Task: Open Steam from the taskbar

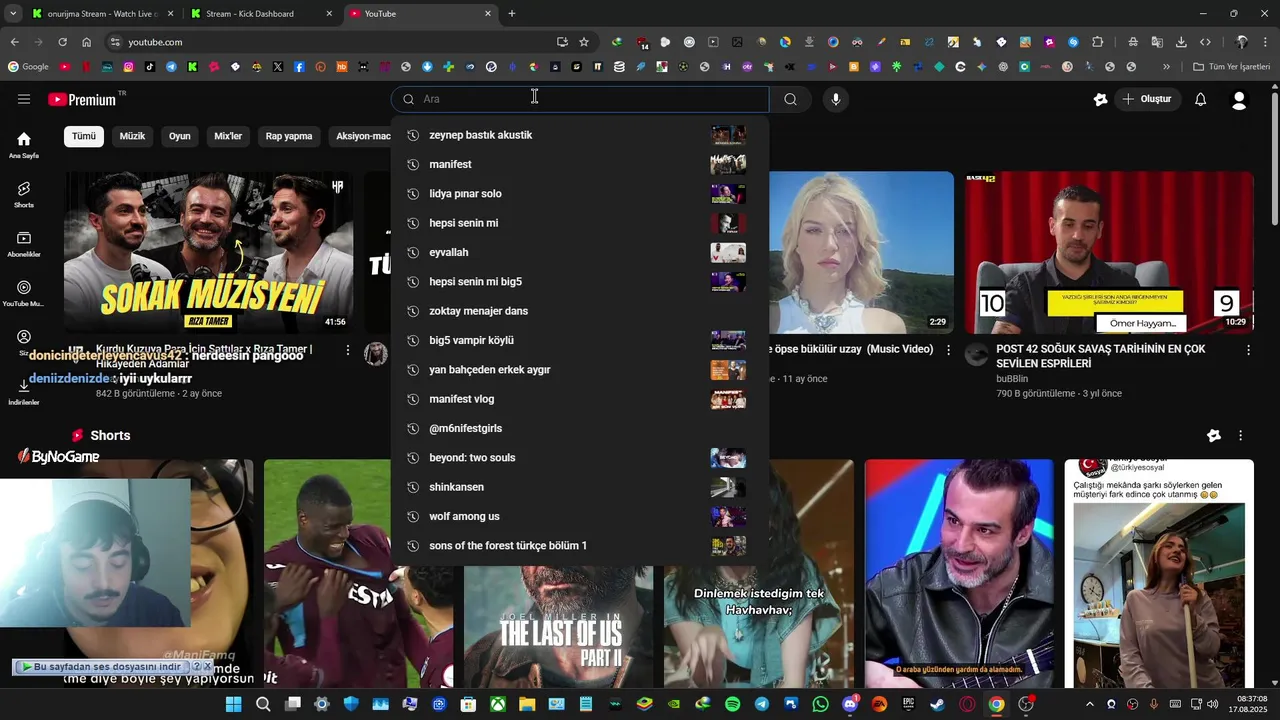Action: [x=938, y=704]
